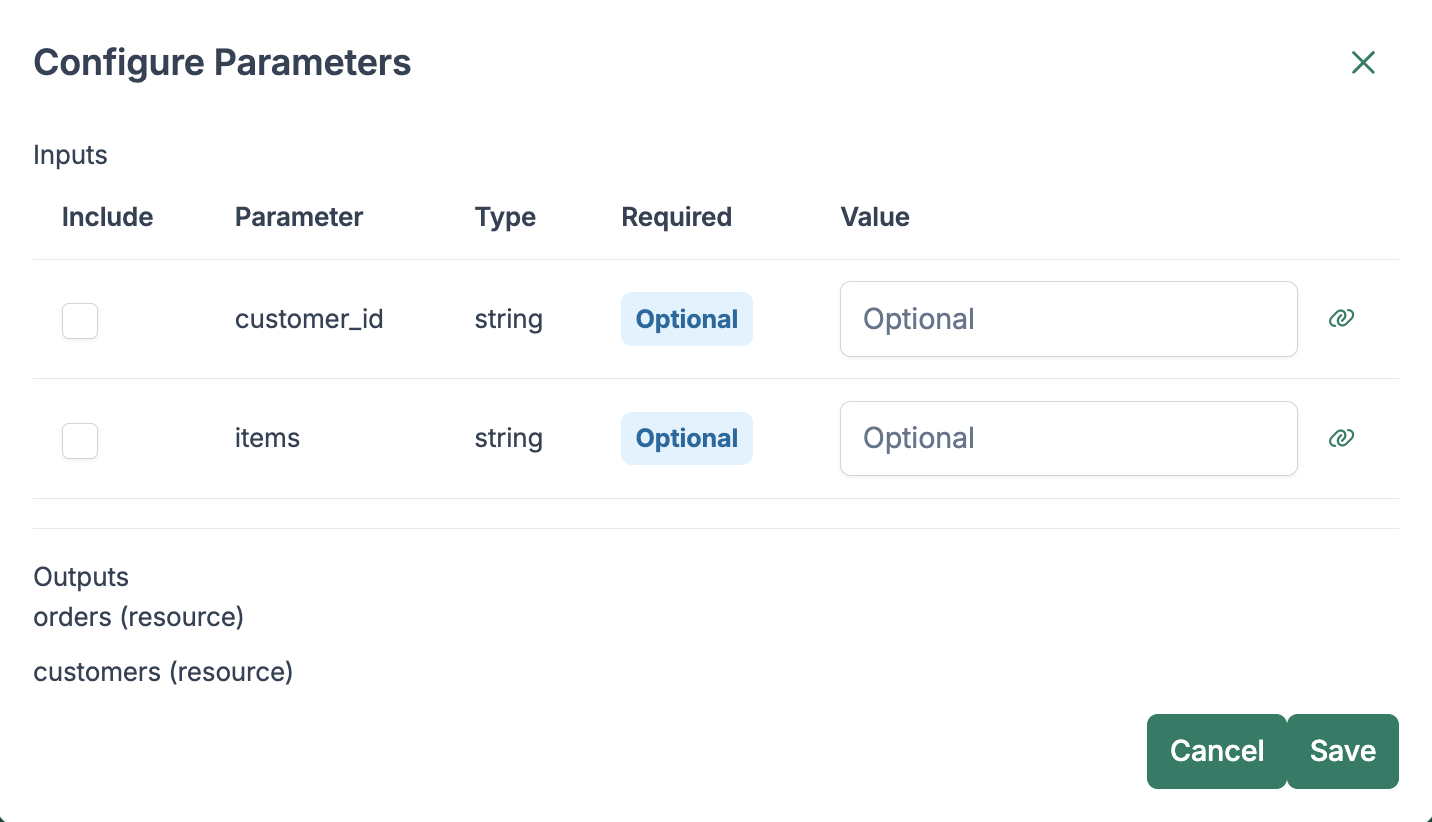Click the Required column header
The height and width of the screenshot is (822, 1432).
pos(676,217)
